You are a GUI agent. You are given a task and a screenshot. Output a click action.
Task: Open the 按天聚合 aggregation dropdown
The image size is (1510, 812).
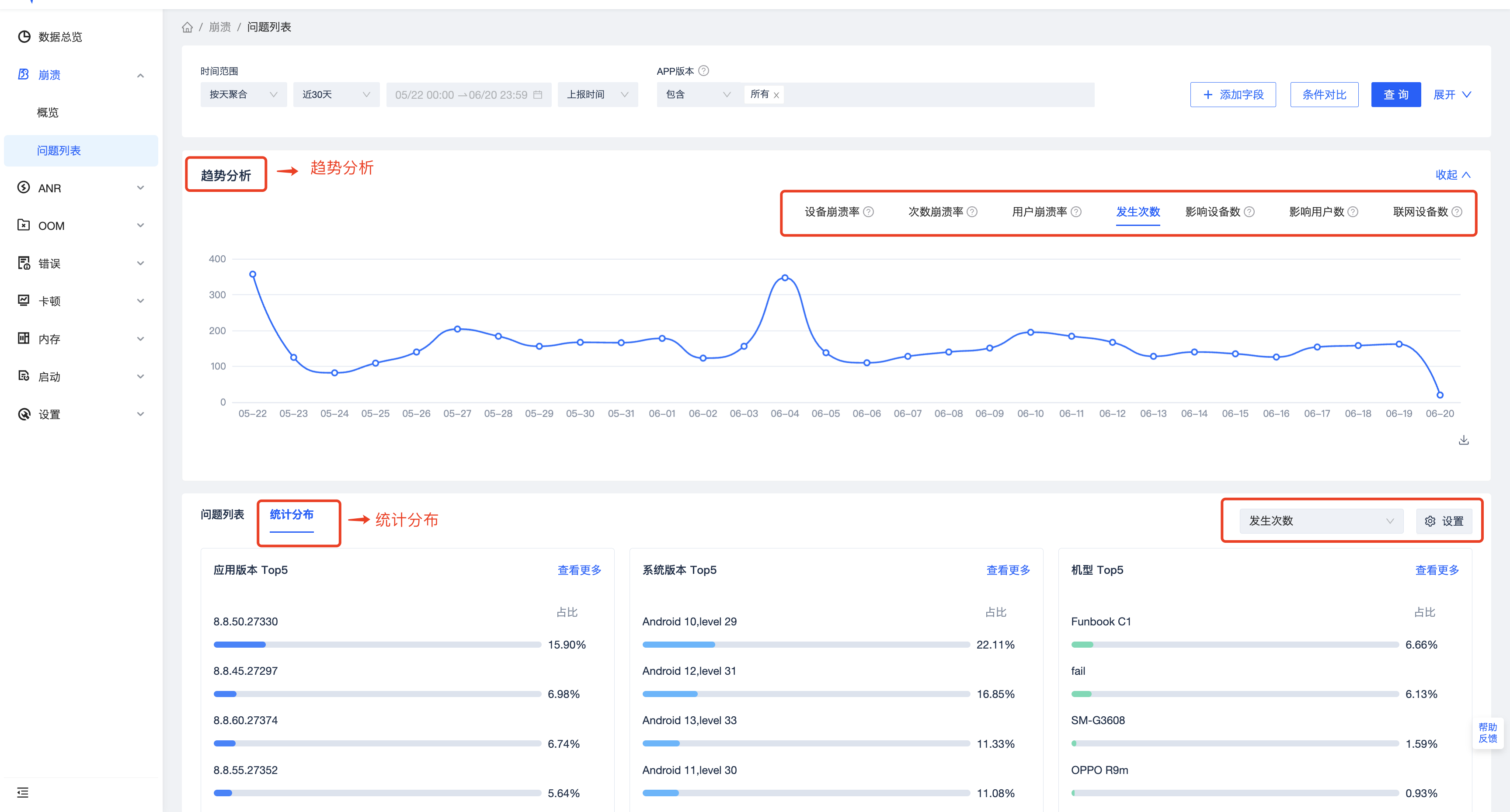tap(243, 94)
